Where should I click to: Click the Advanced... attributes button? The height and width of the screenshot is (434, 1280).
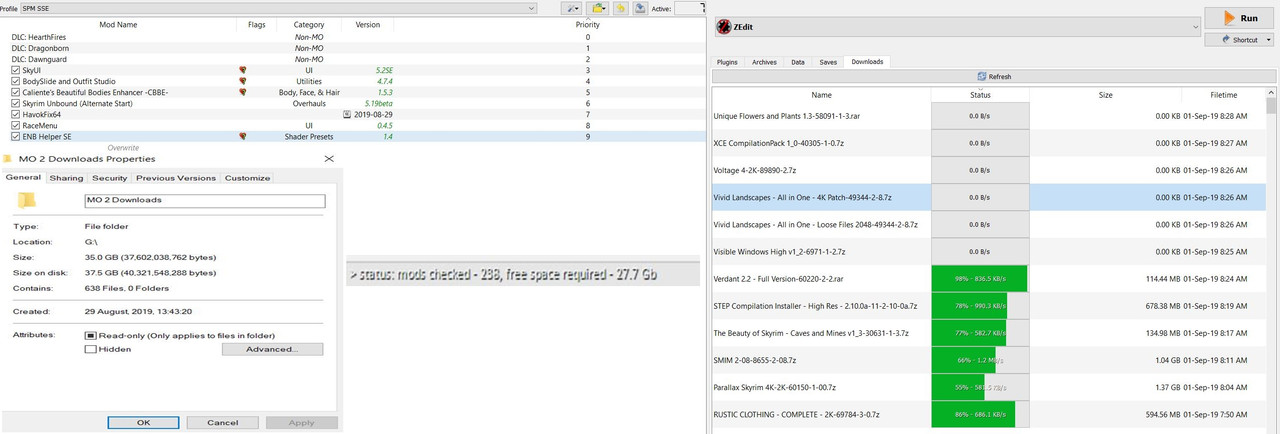pos(272,349)
